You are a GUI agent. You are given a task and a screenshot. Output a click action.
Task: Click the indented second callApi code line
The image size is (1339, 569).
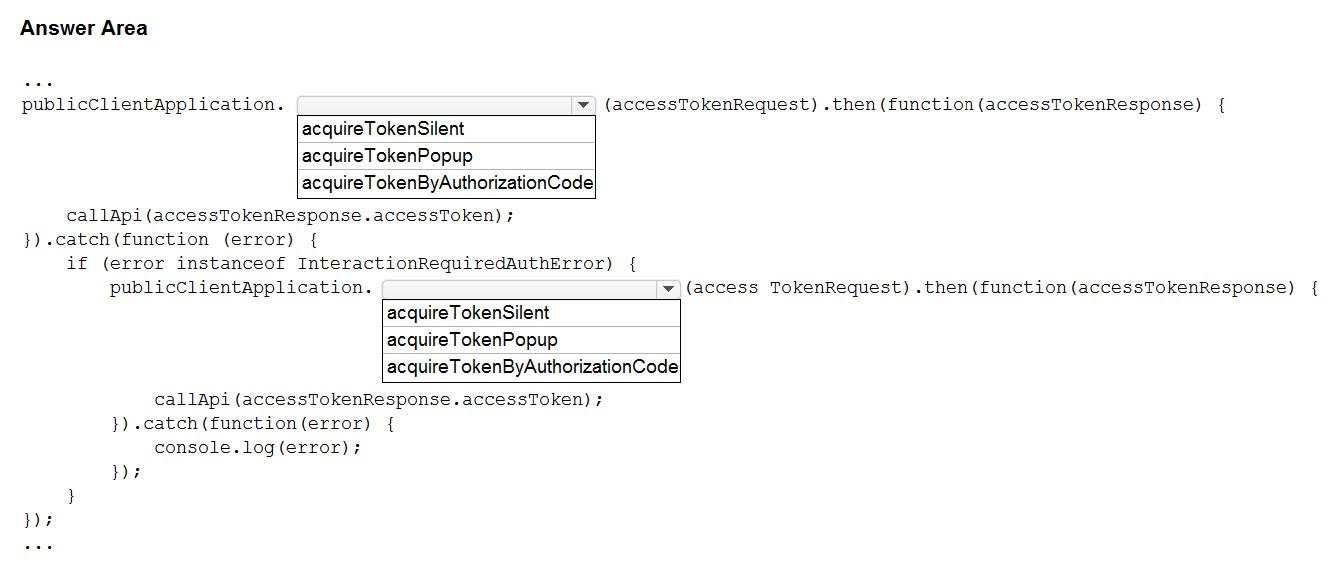click(379, 399)
